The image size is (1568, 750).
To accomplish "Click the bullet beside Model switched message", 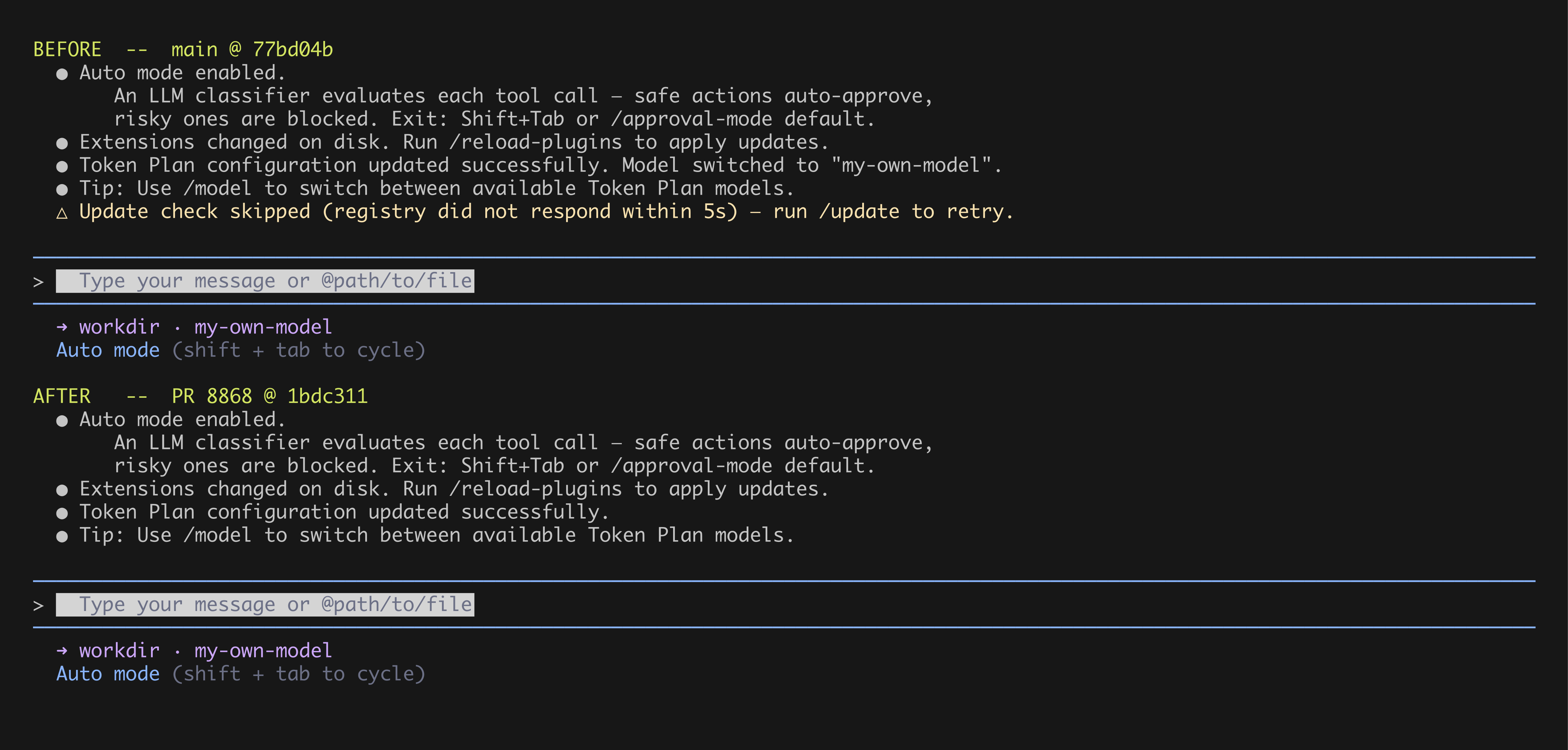I will pyautogui.click(x=62, y=166).
